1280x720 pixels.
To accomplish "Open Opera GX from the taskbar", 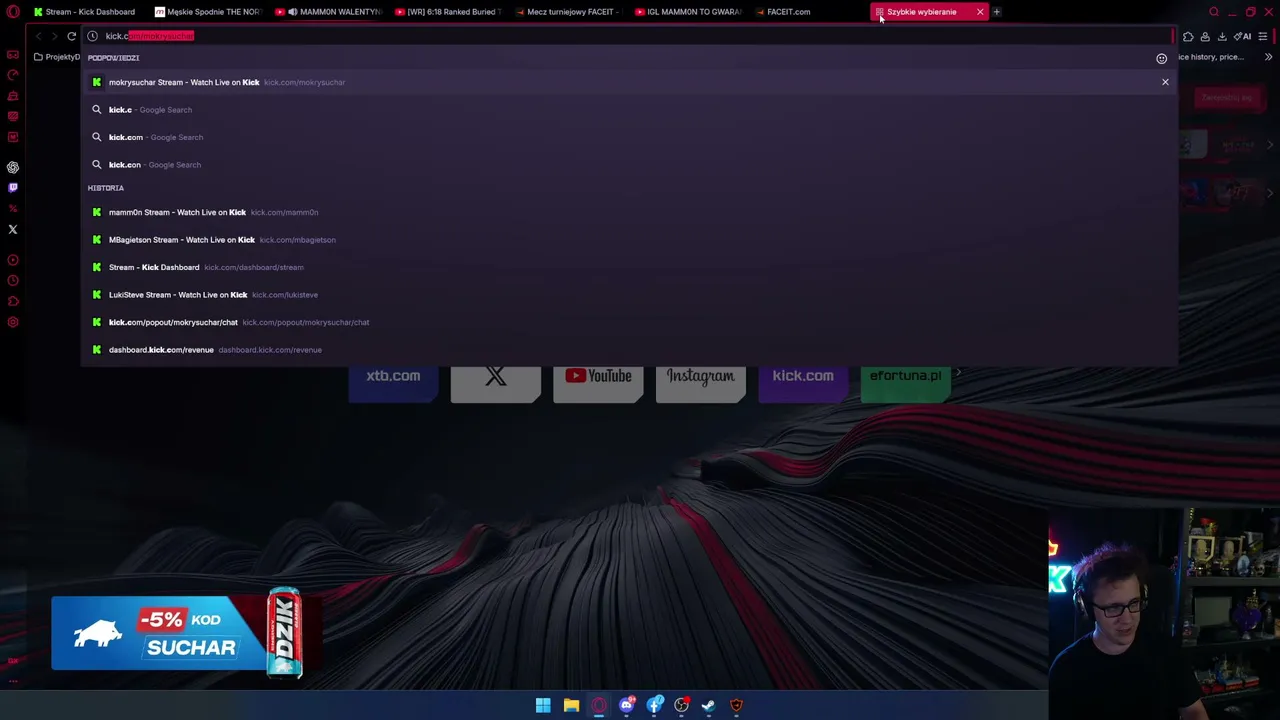I will point(599,705).
